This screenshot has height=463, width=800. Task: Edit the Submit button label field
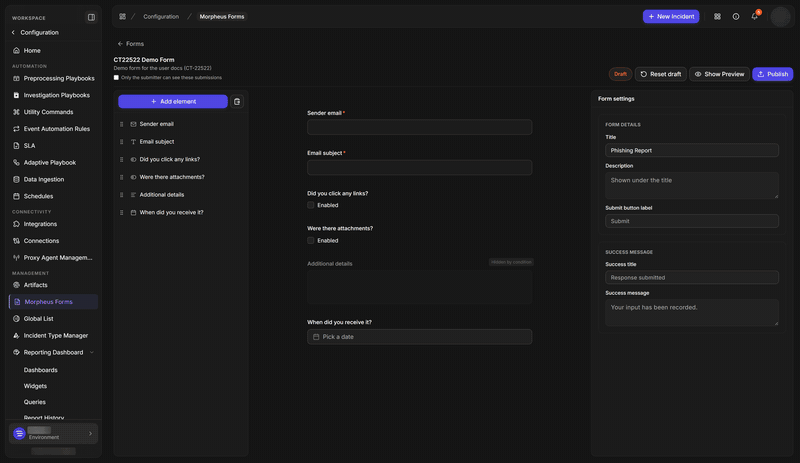pyautogui.click(x=692, y=221)
